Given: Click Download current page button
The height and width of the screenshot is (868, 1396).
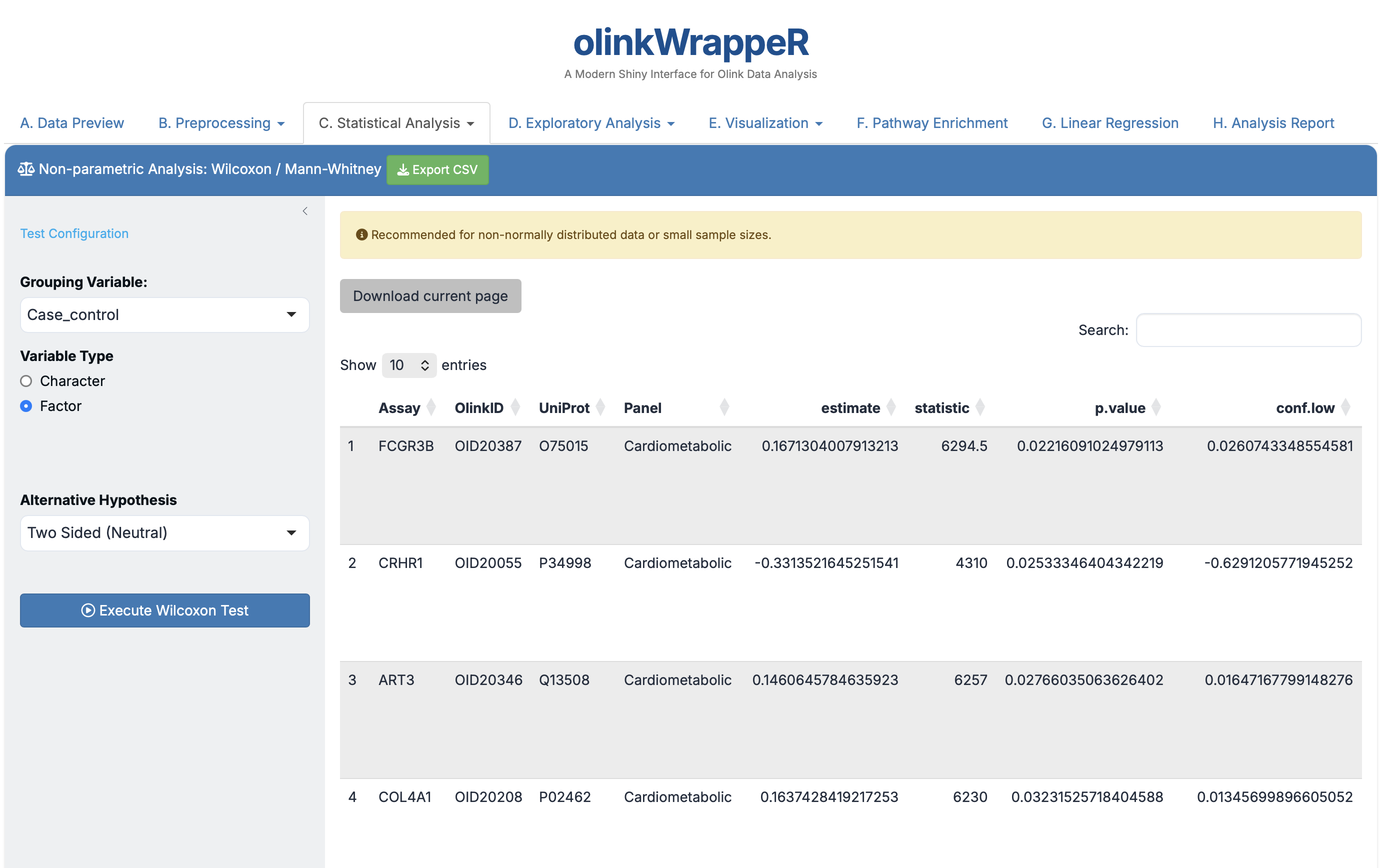Looking at the screenshot, I should tap(430, 296).
